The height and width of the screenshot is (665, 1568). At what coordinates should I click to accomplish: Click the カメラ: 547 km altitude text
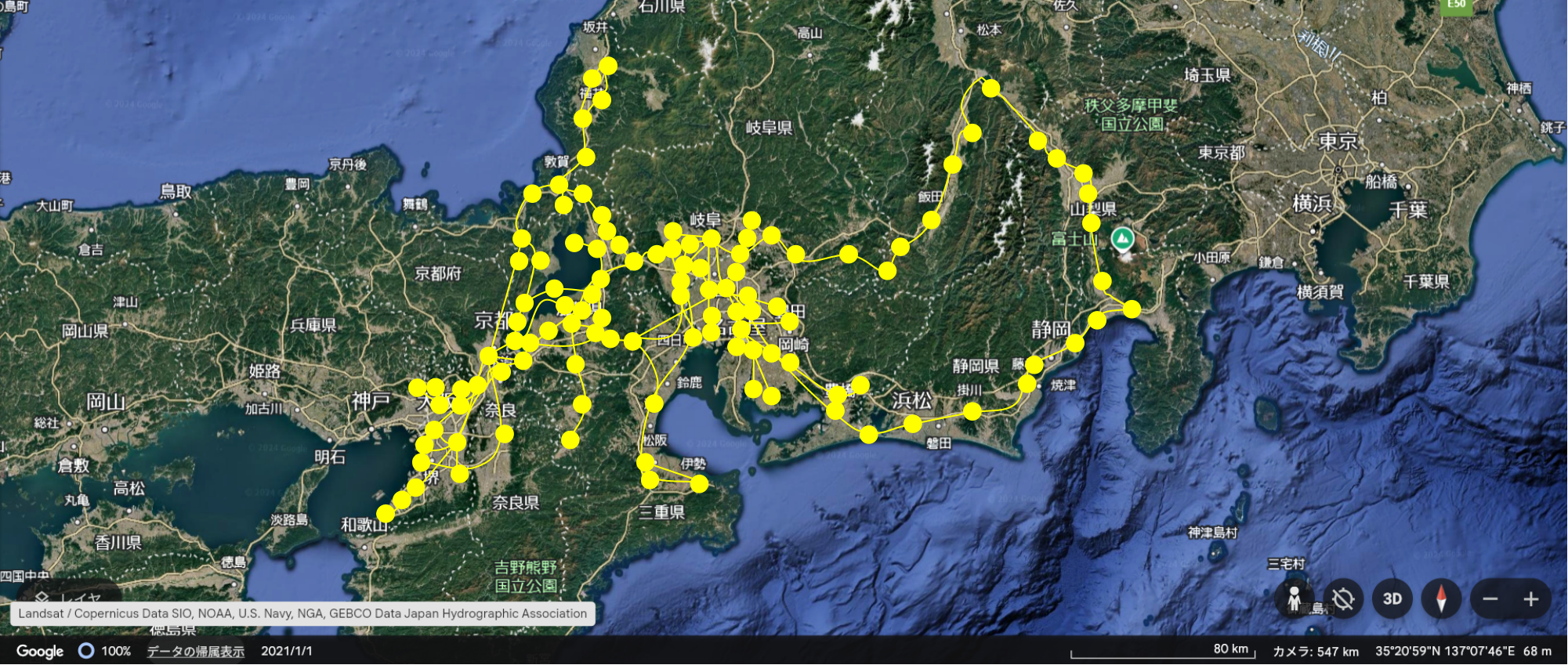(1315, 651)
